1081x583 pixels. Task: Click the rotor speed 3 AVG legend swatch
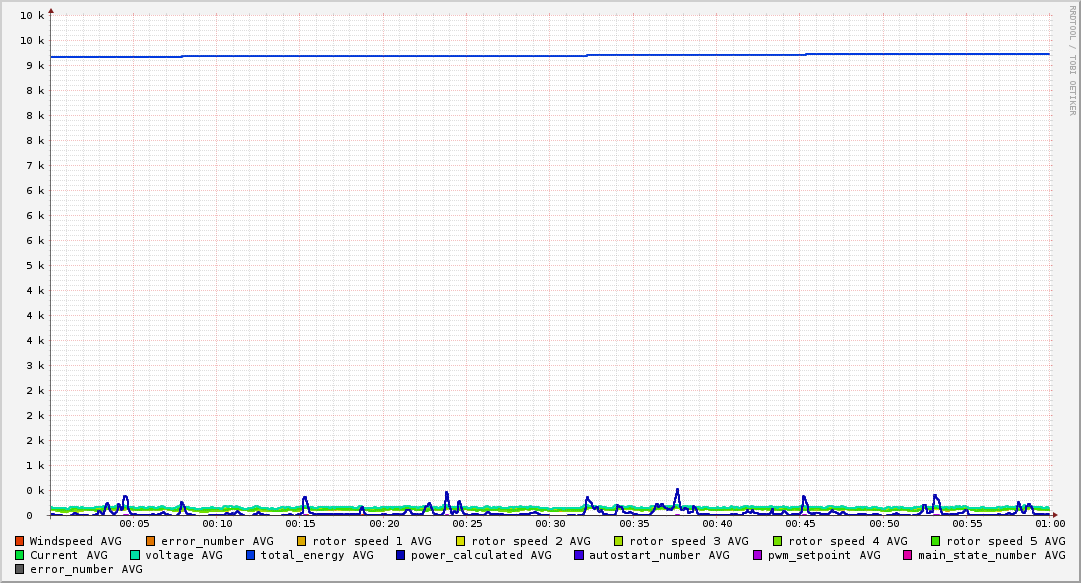click(x=619, y=541)
